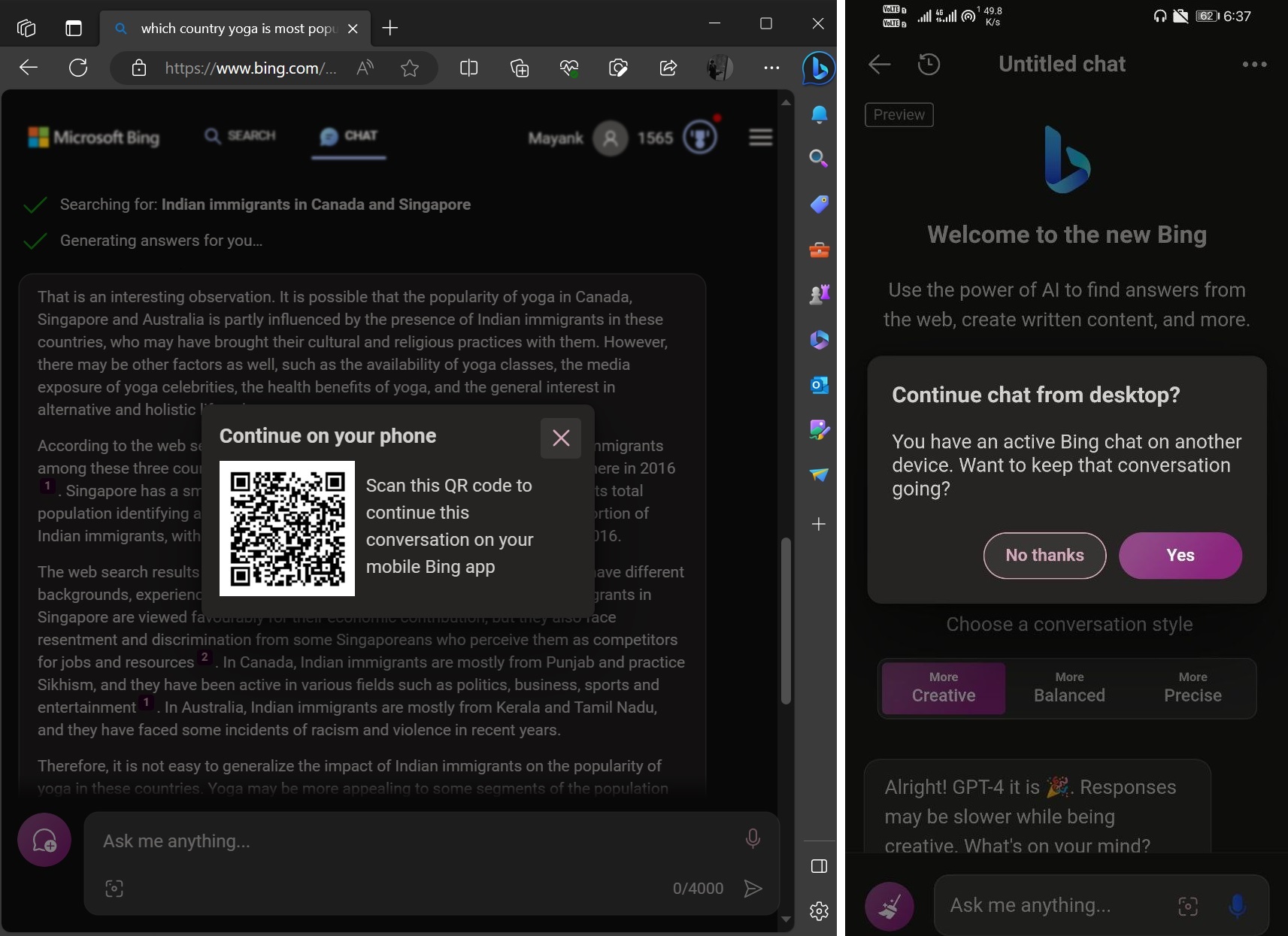Viewport: 1288px width, 936px height.
Task: Go back in mobile Bing app
Action: [x=880, y=64]
